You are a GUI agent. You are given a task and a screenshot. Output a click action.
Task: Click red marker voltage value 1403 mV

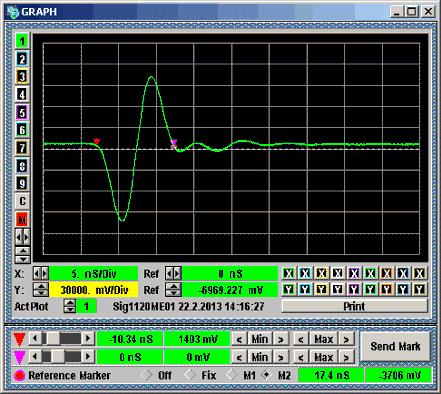[197, 339]
